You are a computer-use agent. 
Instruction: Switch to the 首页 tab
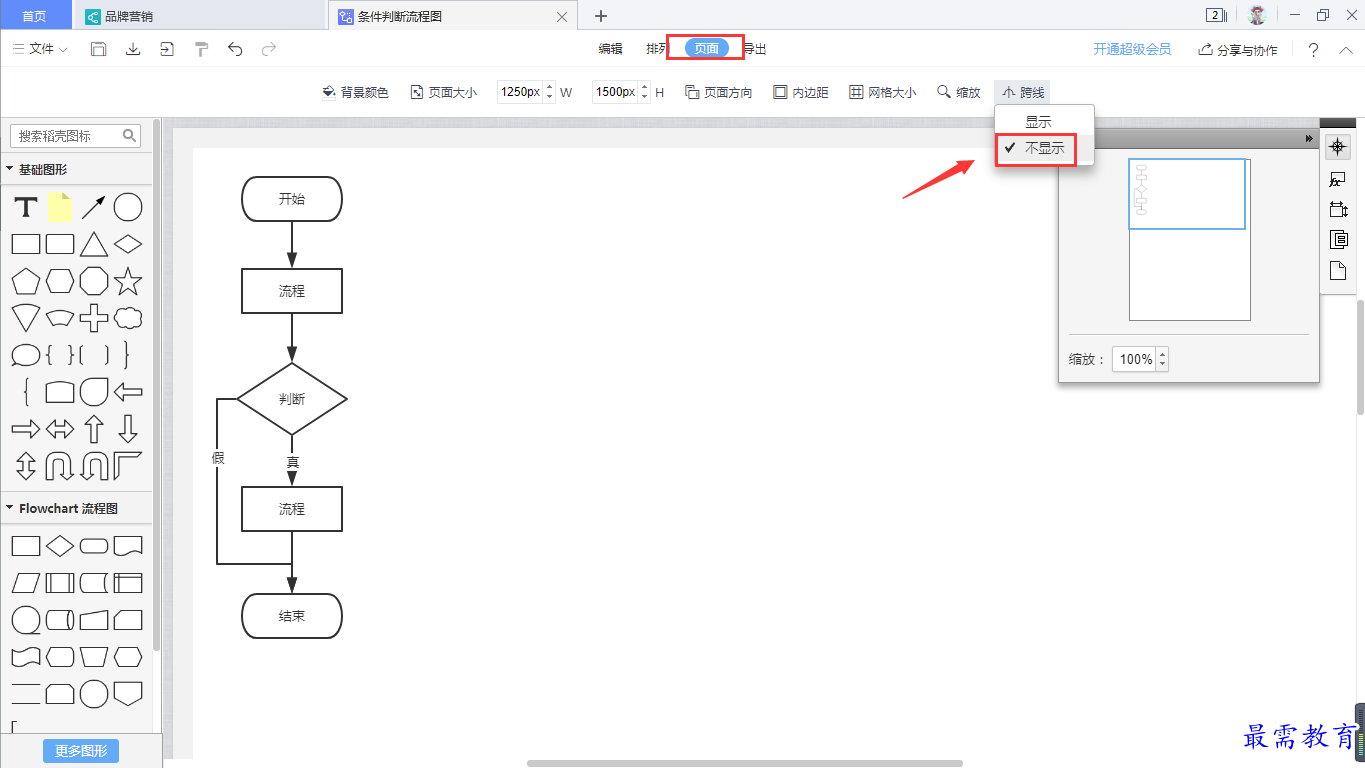click(x=35, y=16)
